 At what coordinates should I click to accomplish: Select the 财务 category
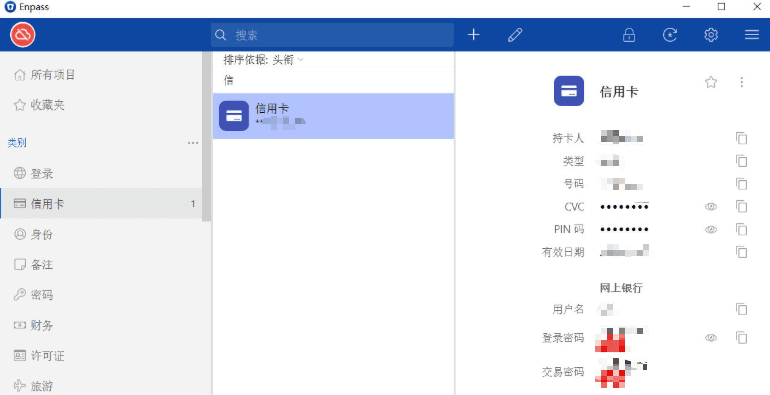[x=101, y=325]
